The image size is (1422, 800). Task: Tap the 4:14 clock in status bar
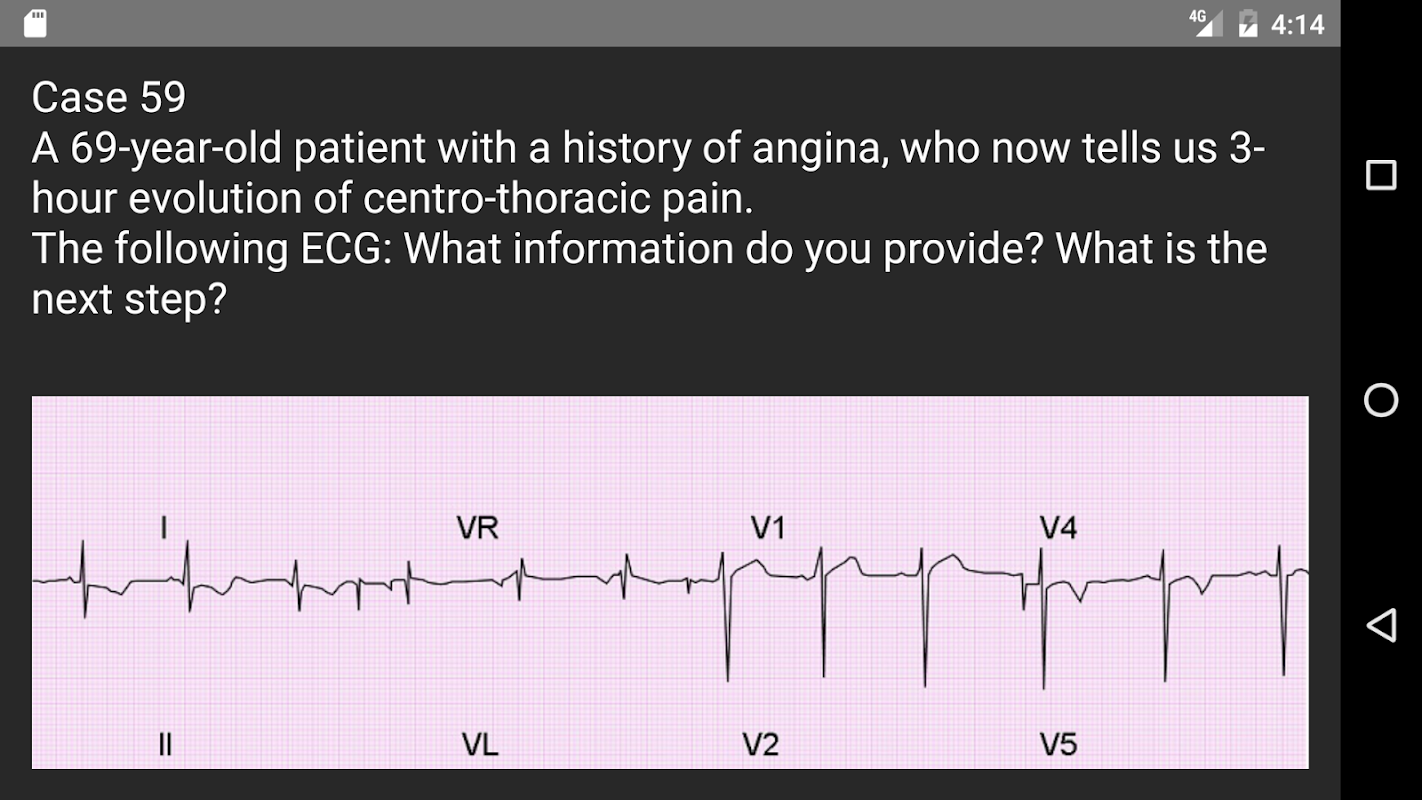1297,24
